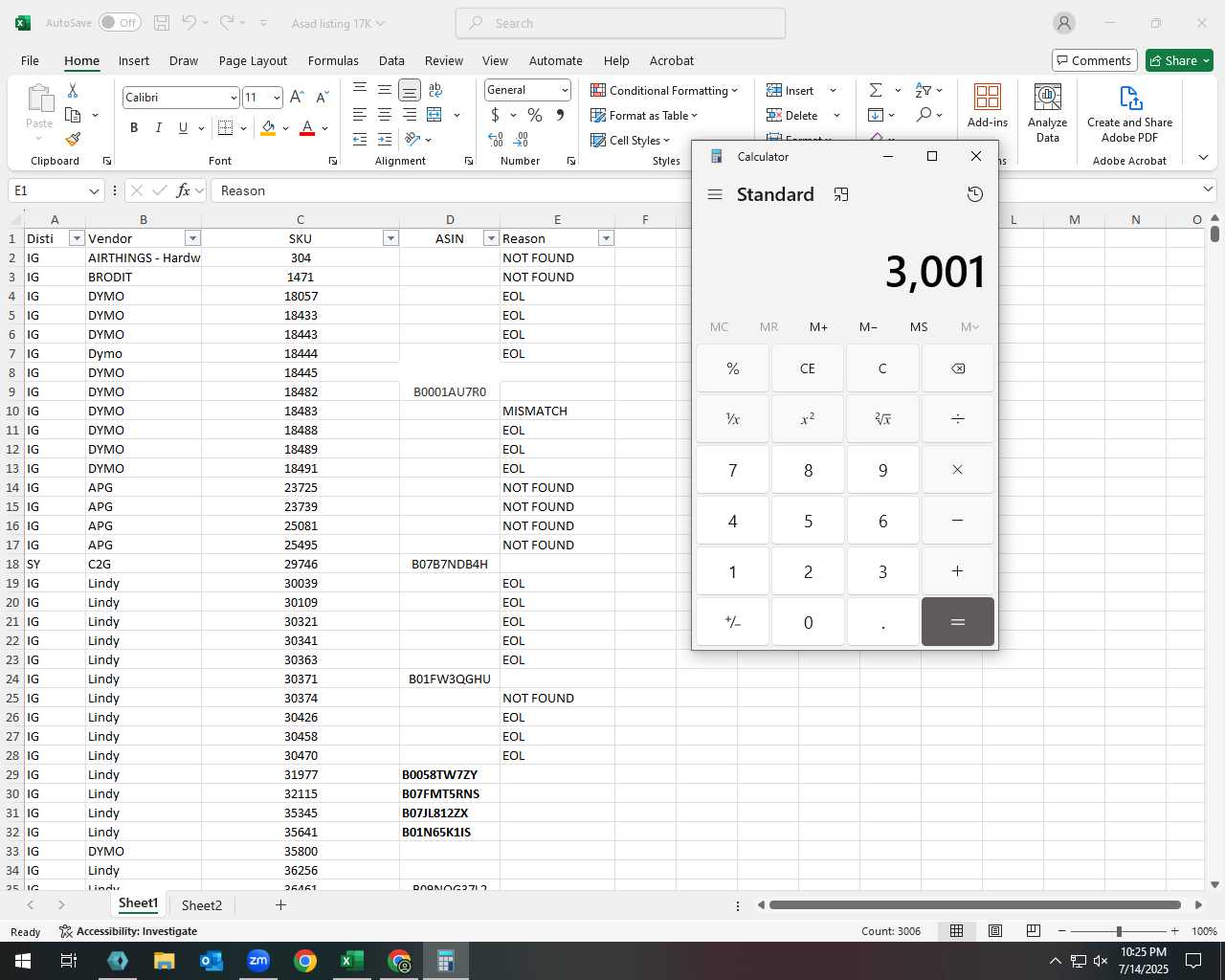Switch to Sheet2 tab
The width and height of the screenshot is (1225, 980).
[202, 905]
